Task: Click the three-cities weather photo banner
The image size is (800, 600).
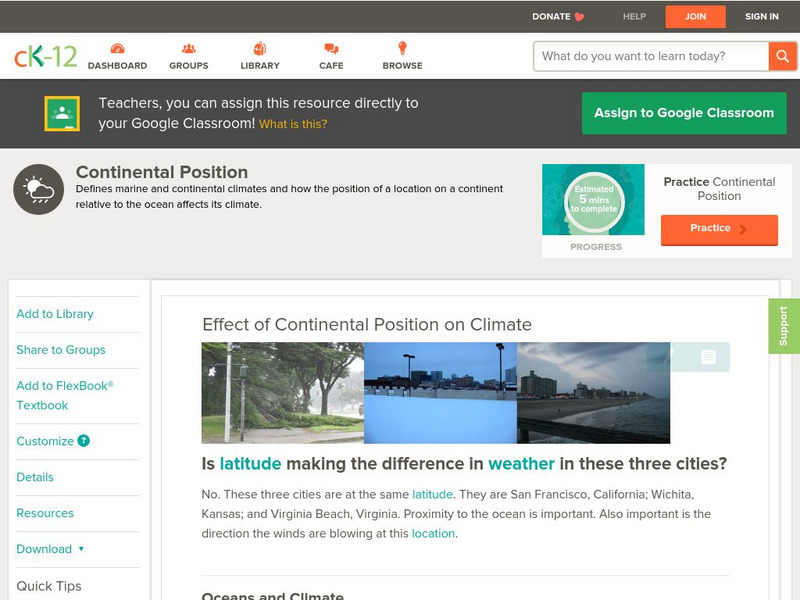Action: pyautogui.click(x=436, y=392)
